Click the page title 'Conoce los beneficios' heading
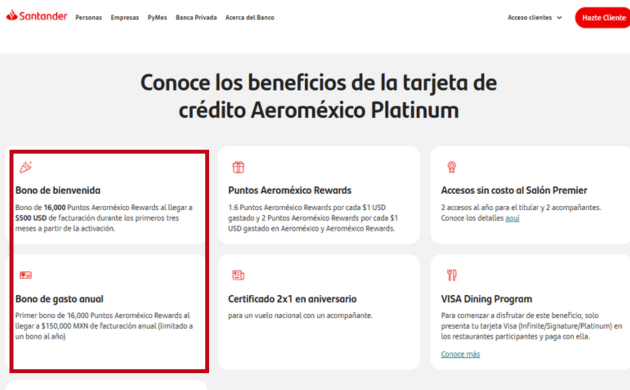630x390 pixels. pyautogui.click(x=318, y=96)
